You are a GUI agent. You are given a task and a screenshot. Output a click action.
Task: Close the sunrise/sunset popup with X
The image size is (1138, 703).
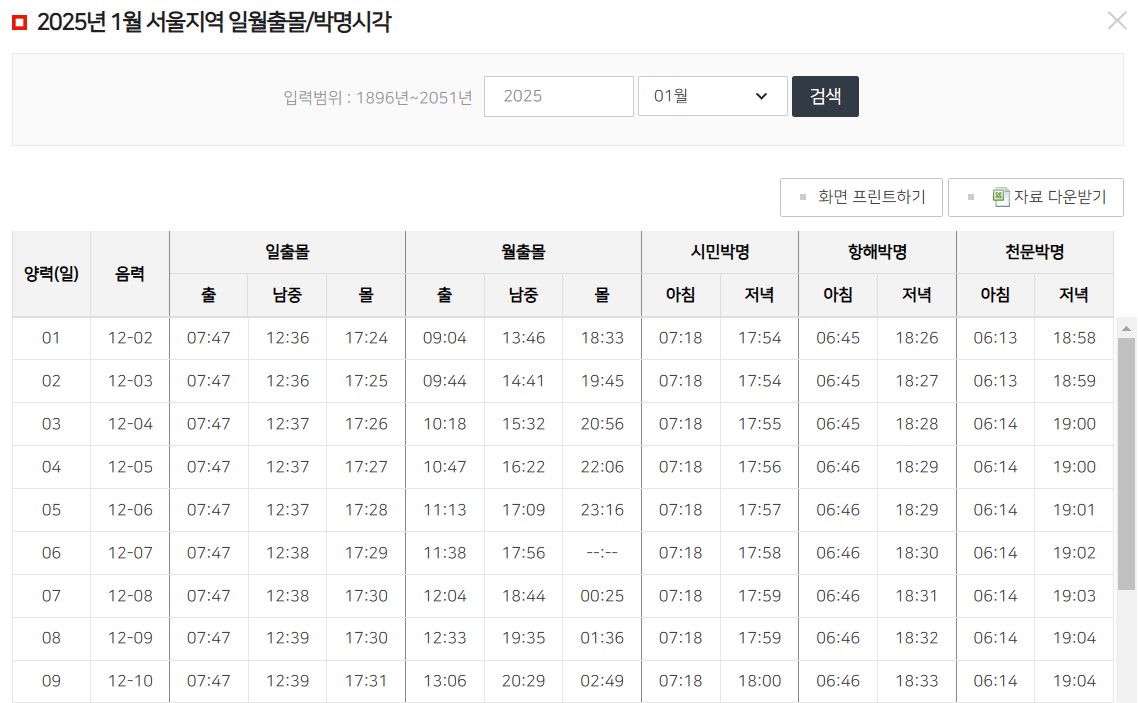[1117, 20]
